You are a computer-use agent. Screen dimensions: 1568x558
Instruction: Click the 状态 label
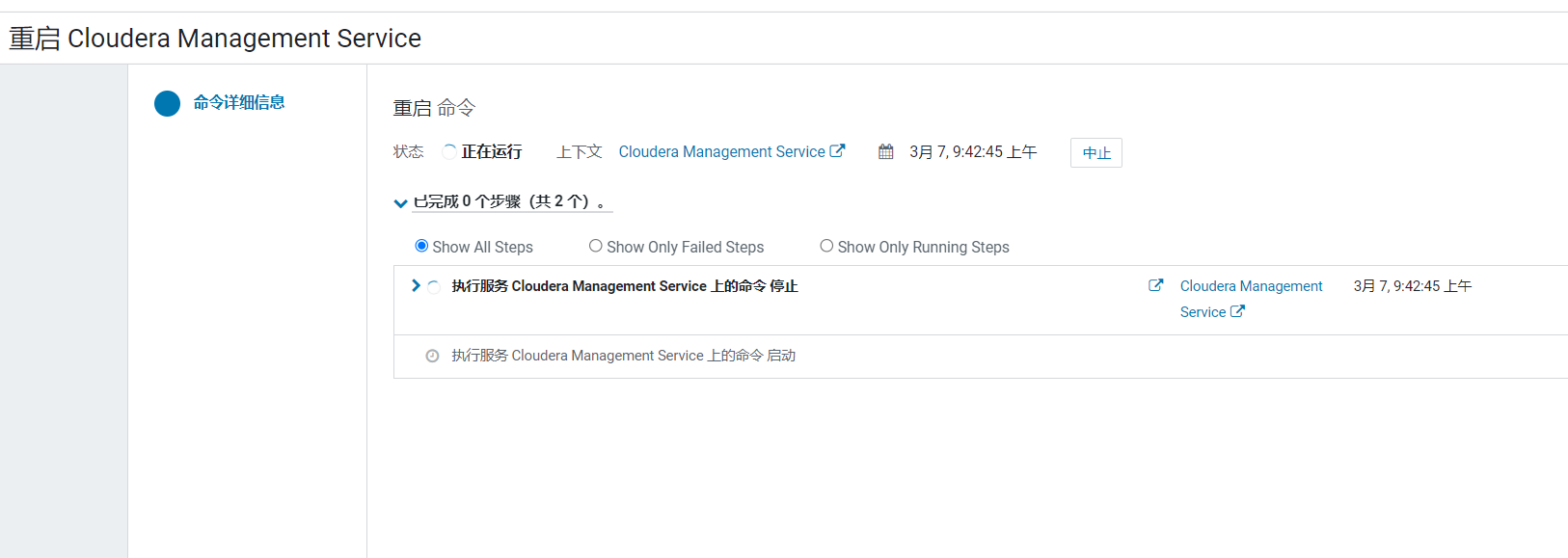click(409, 151)
